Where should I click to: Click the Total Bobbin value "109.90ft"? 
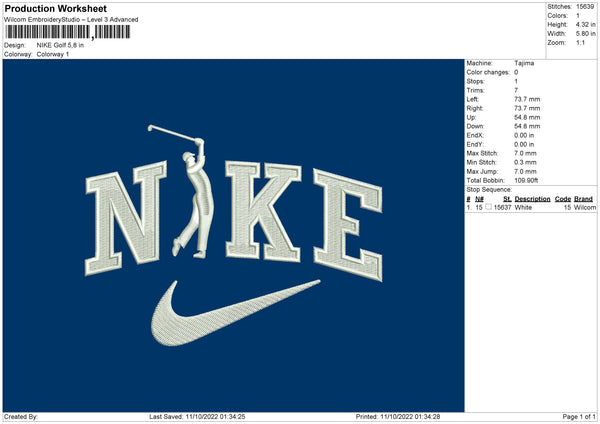coord(526,180)
